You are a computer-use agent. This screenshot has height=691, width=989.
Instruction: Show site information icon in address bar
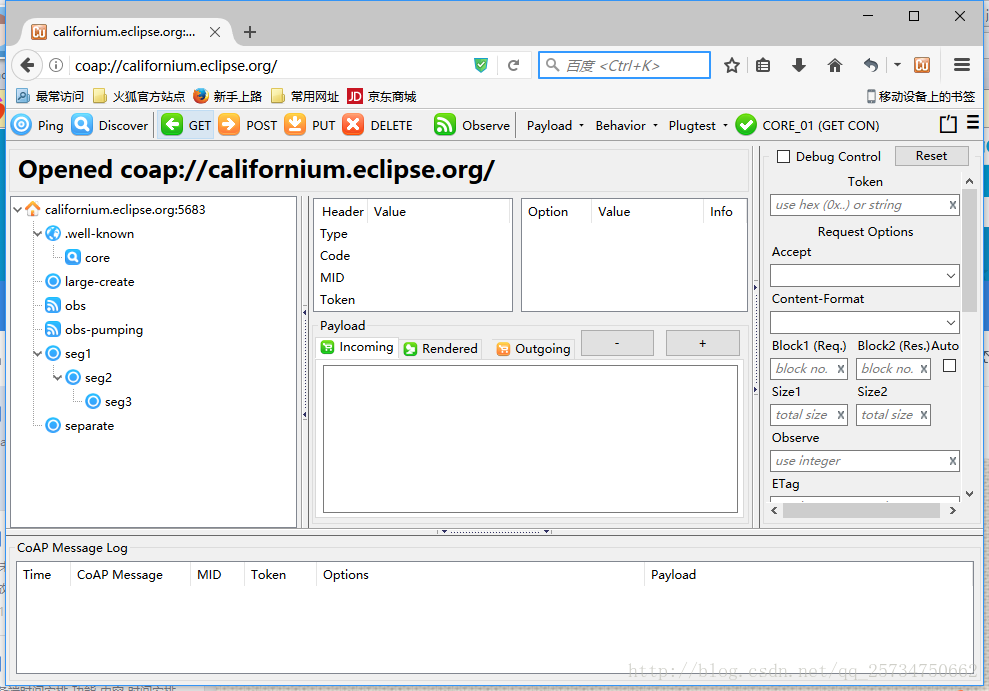tap(56, 65)
